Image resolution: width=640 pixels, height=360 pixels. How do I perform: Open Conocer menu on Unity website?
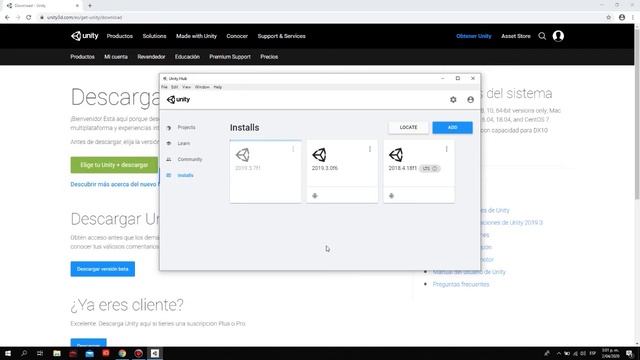tap(237, 36)
